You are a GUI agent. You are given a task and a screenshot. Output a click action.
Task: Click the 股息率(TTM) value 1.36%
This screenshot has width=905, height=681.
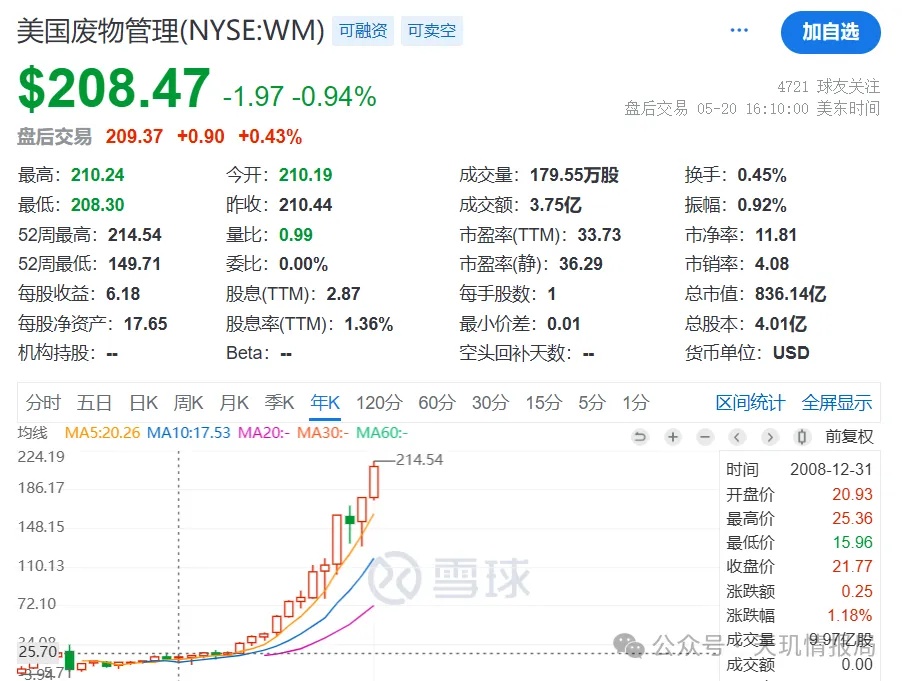pos(369,324)
